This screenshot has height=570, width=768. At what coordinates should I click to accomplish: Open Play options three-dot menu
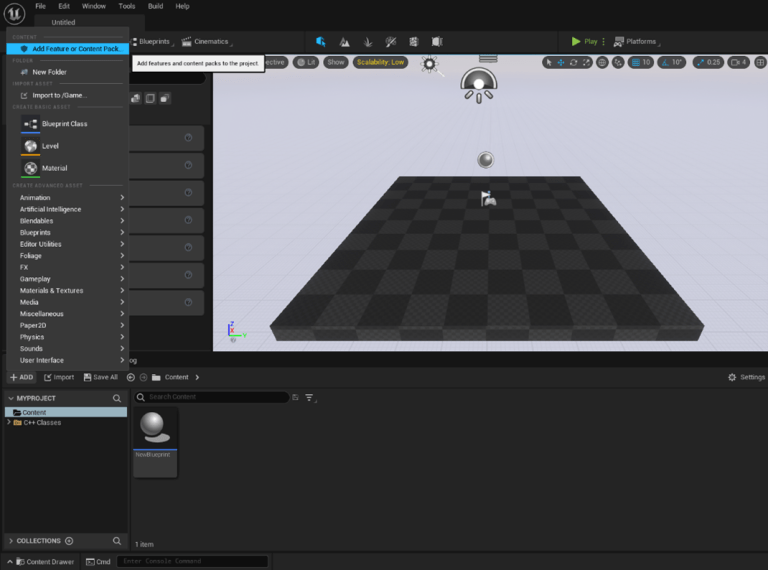[603, 42]
